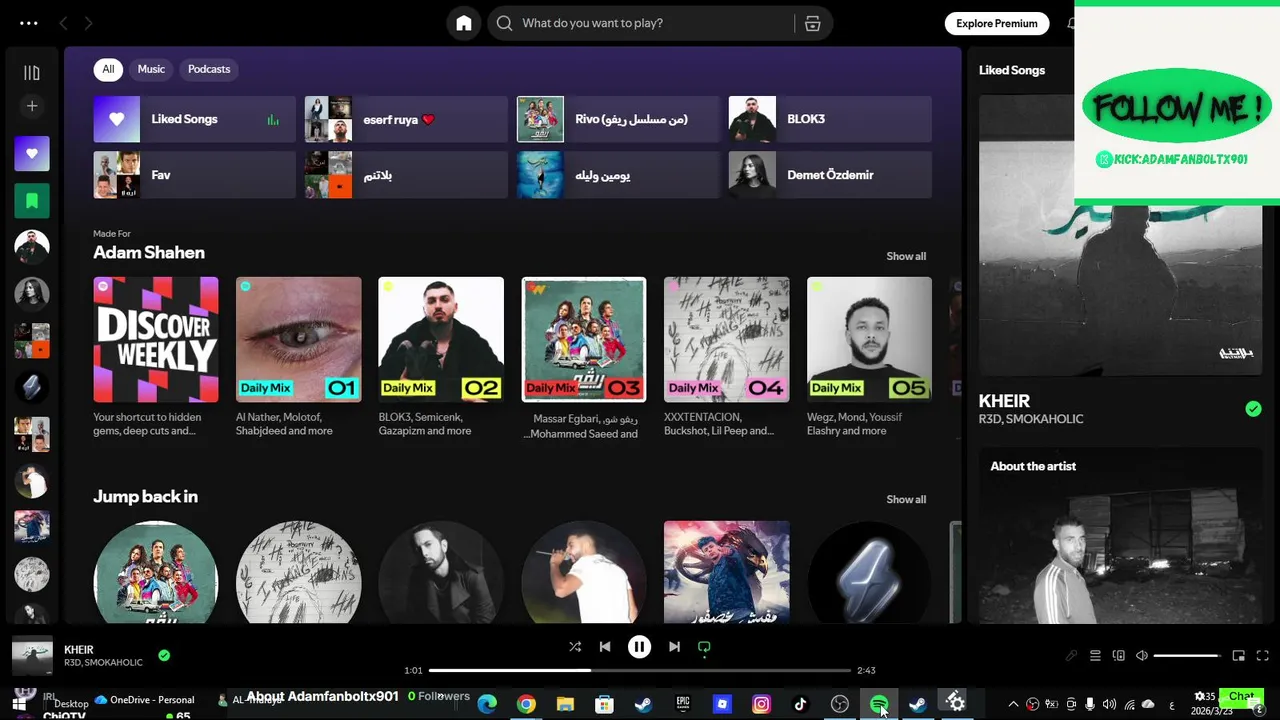Open Daily Mix 03 cover
The height and width of the screenshot is (720, 1280).
(x=584, y=340)
